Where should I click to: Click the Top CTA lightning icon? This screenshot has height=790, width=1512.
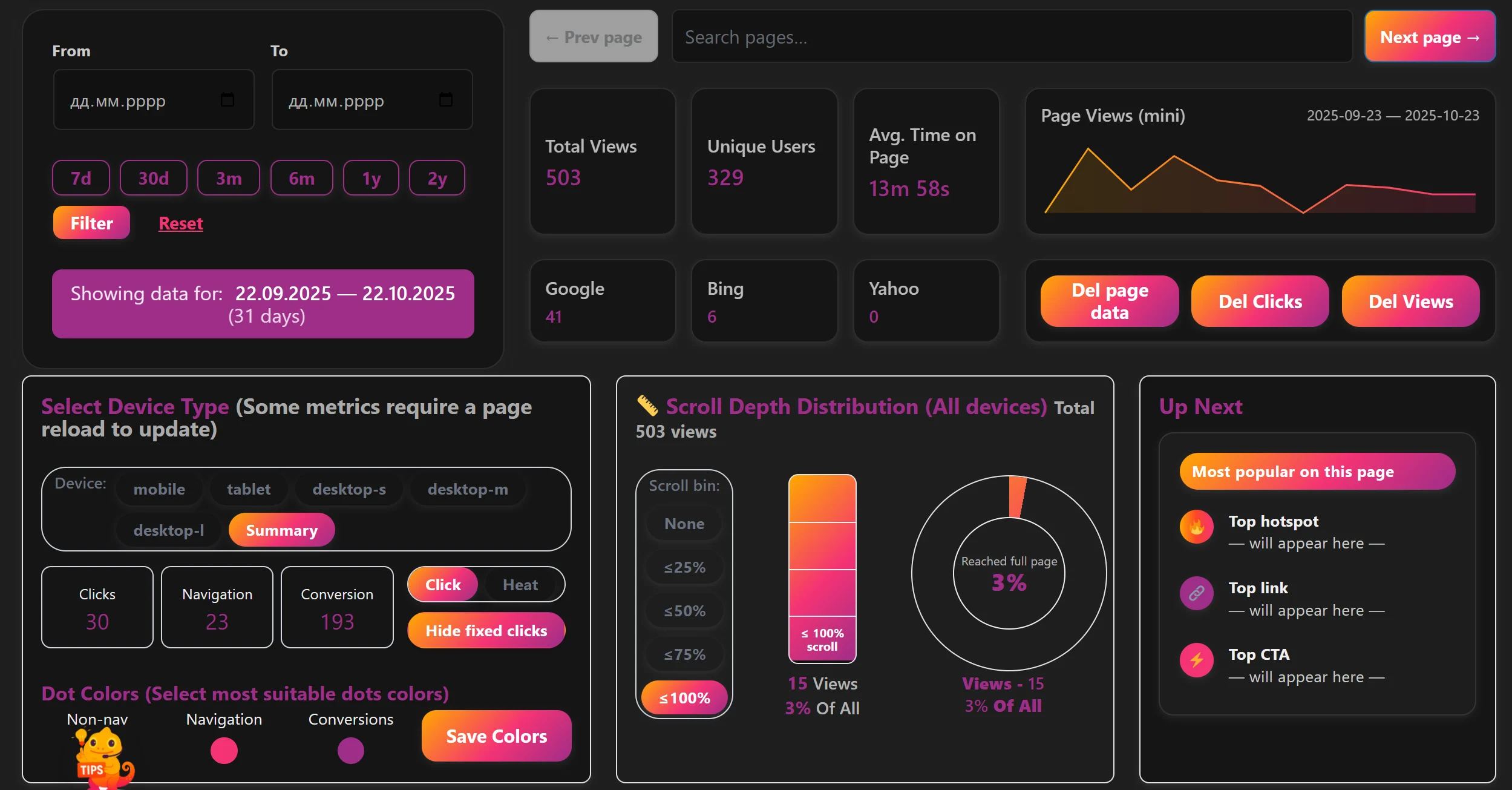coord(1196,659)
